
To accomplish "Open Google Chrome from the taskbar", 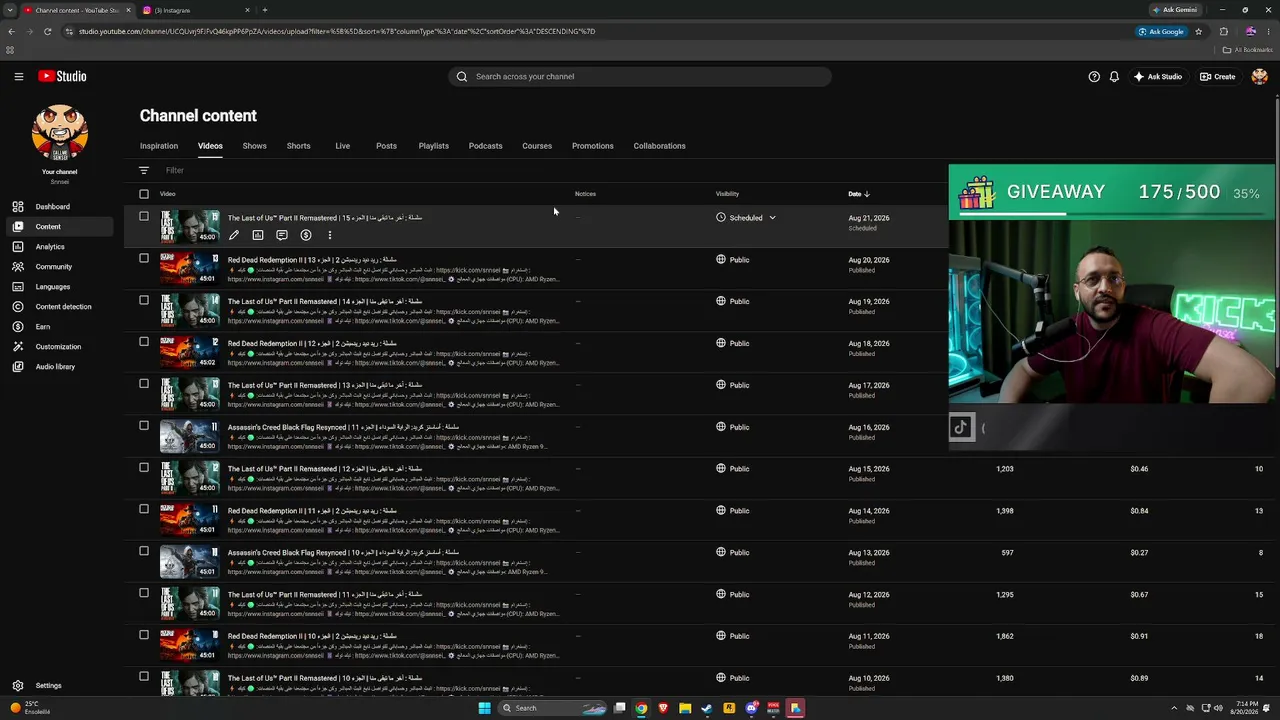I will (641, 708).
